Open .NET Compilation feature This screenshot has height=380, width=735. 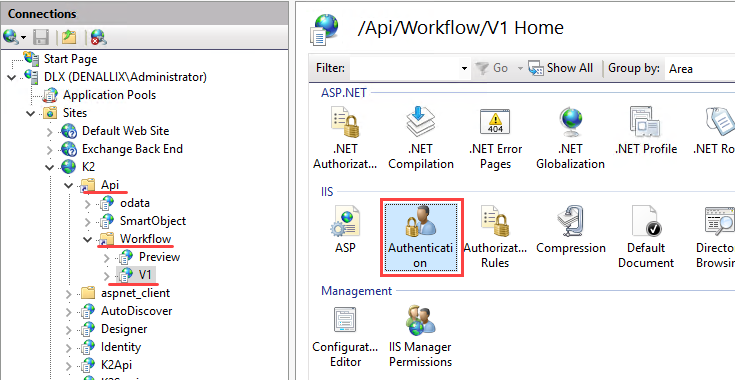(420, 138)
